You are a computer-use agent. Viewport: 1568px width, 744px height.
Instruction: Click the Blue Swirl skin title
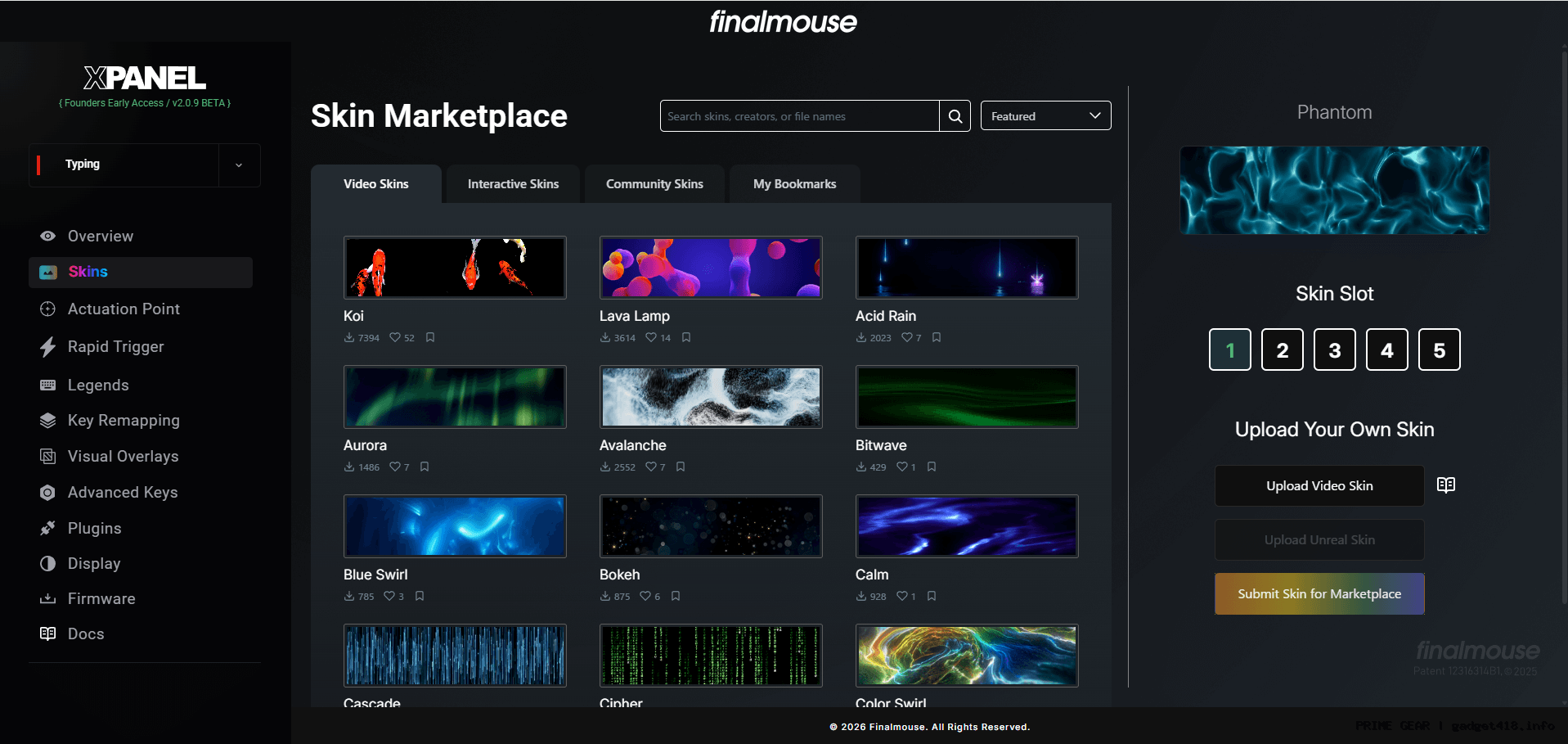(x=375, y=575)
